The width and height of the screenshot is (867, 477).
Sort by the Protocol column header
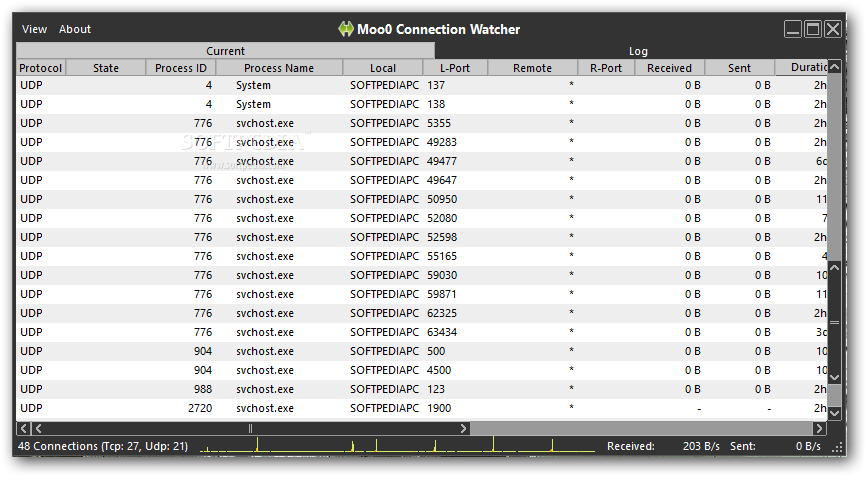pos(41,68)
